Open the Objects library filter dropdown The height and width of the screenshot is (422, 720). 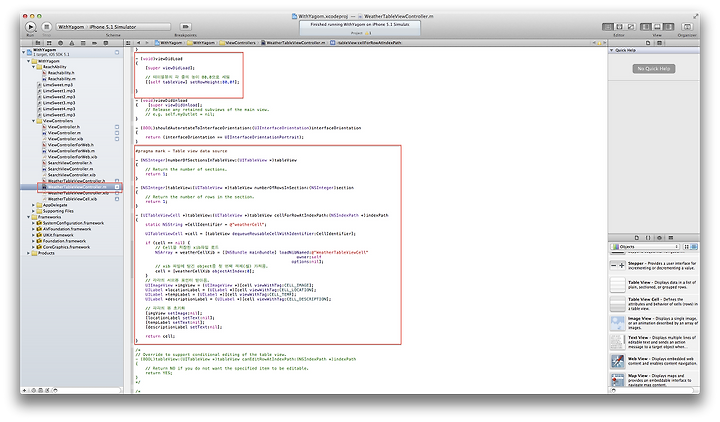tap(645, 247)
